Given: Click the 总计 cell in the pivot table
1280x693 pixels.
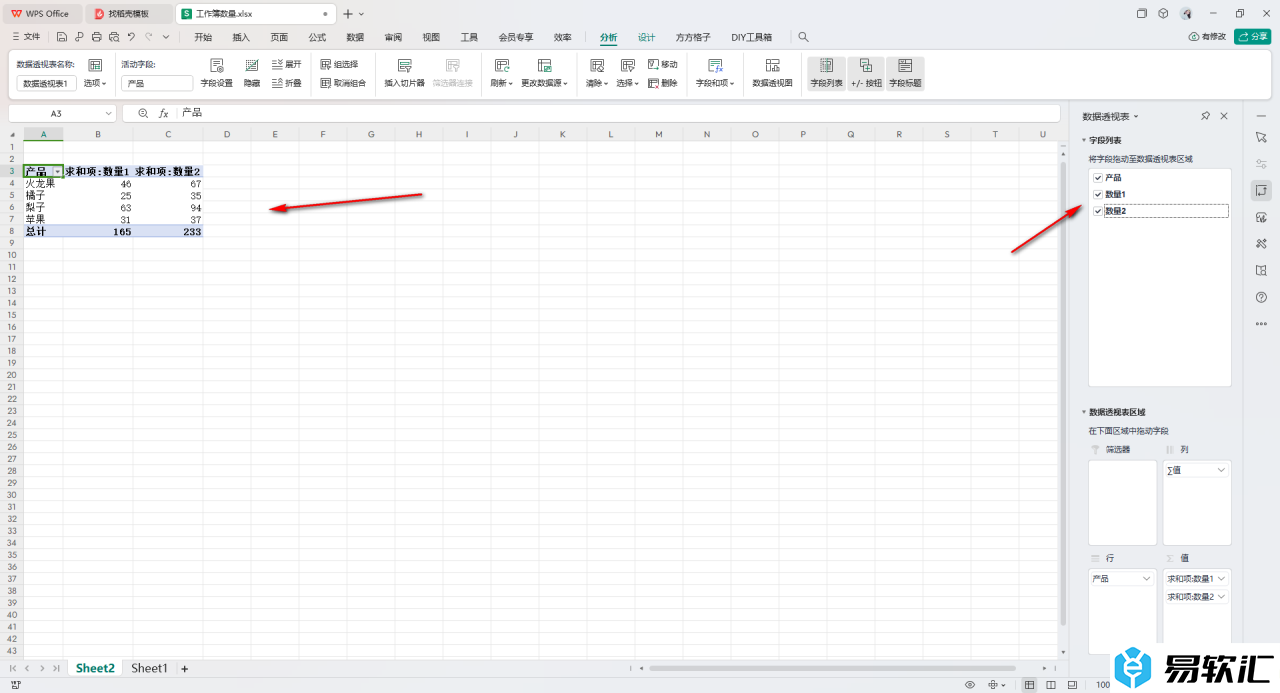Looking at the screenshot, I should coord(43,231).
